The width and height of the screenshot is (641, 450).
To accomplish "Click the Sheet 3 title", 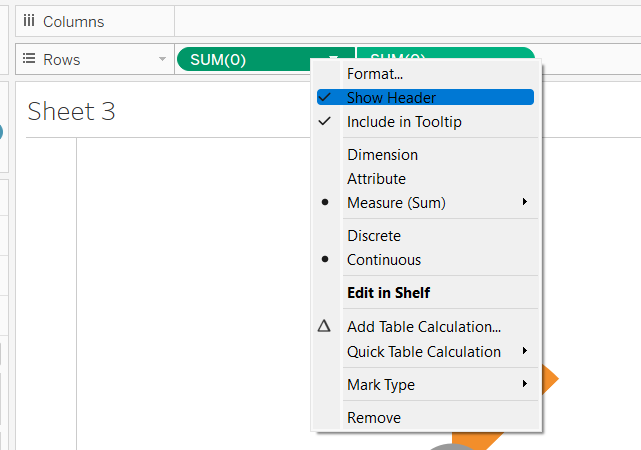I will tap(72, 111).
